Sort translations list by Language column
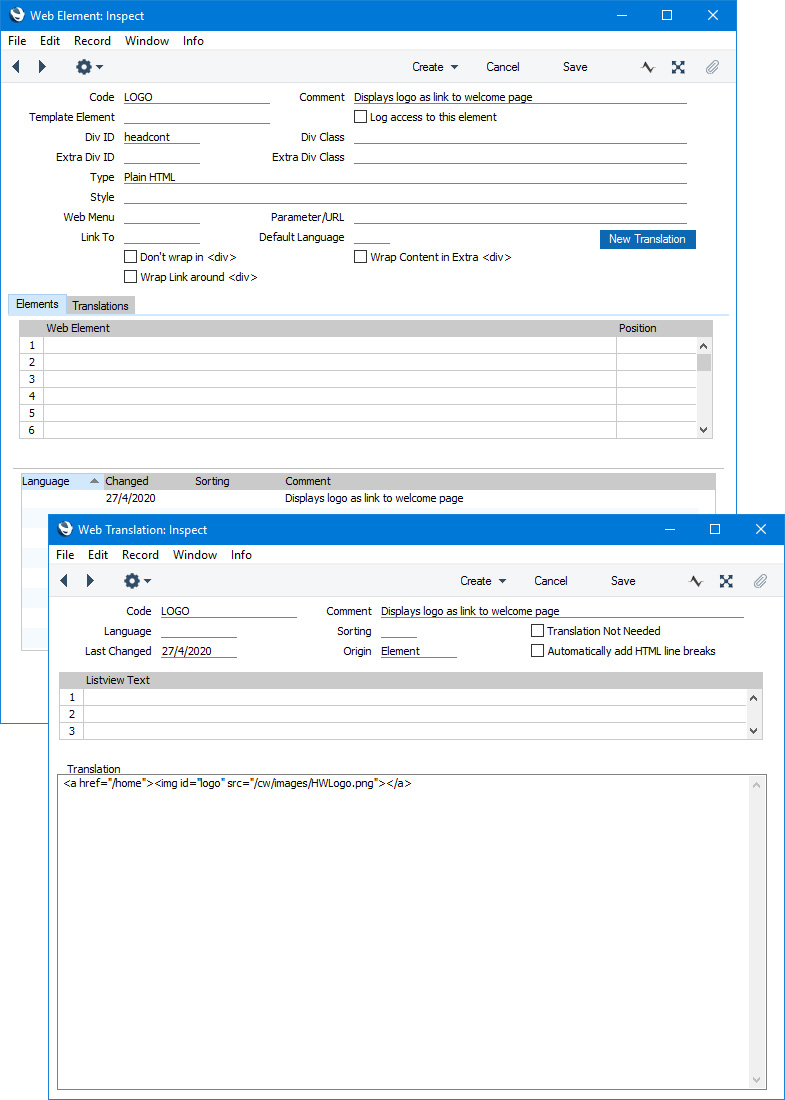 60,481
